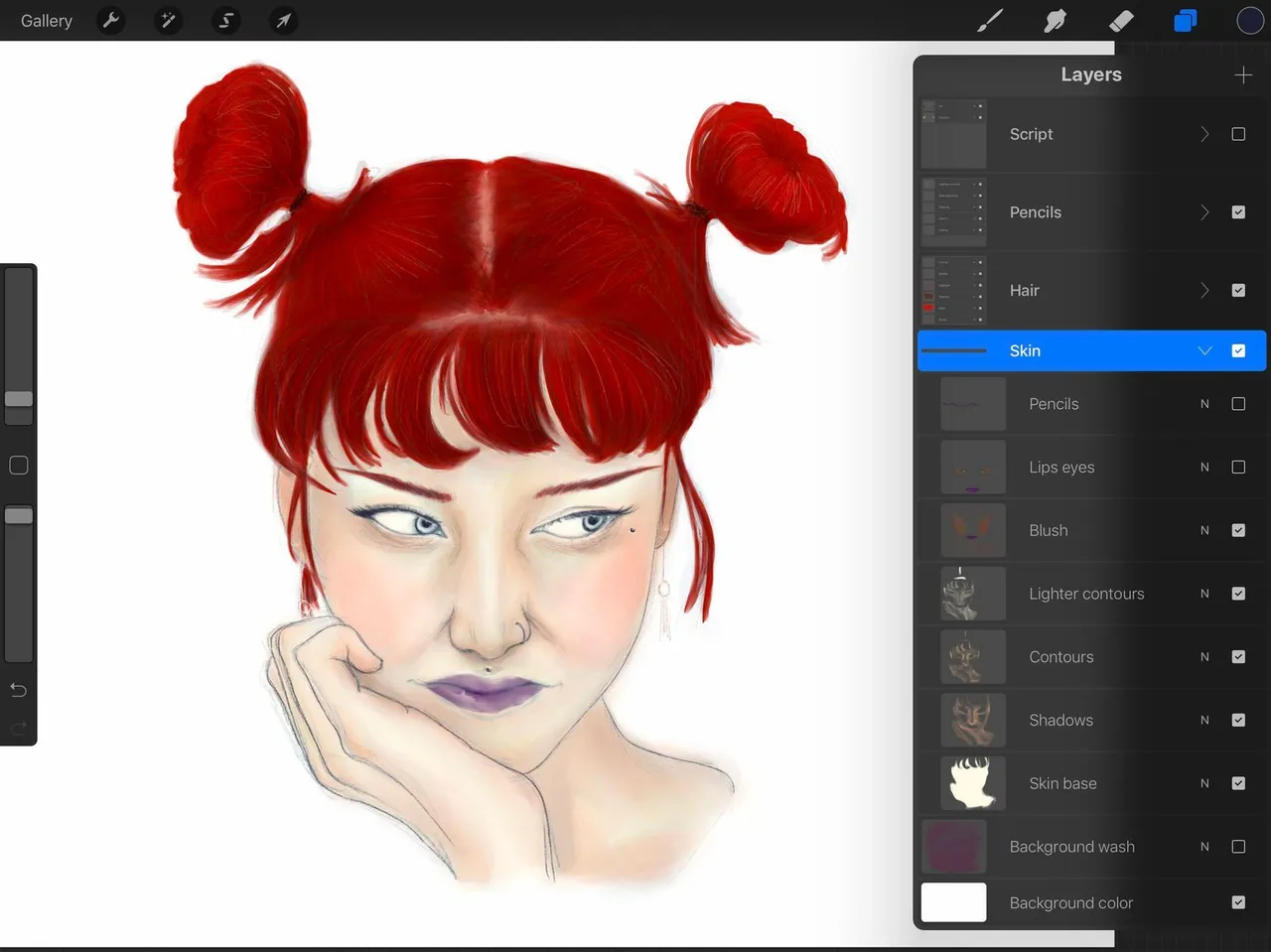Tap the redo arrow in sidebar

[18, 729]
